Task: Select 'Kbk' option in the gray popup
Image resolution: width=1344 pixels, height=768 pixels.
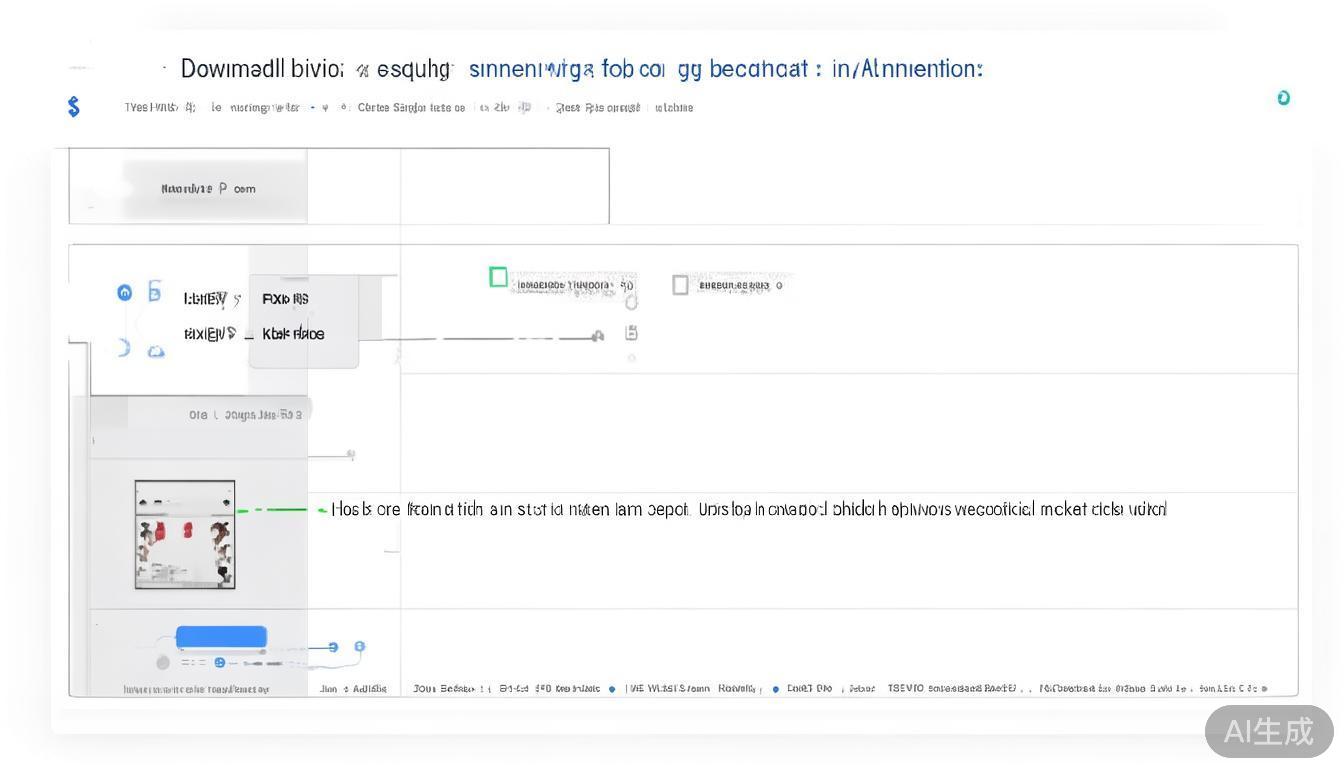Action: coord(293,334)
